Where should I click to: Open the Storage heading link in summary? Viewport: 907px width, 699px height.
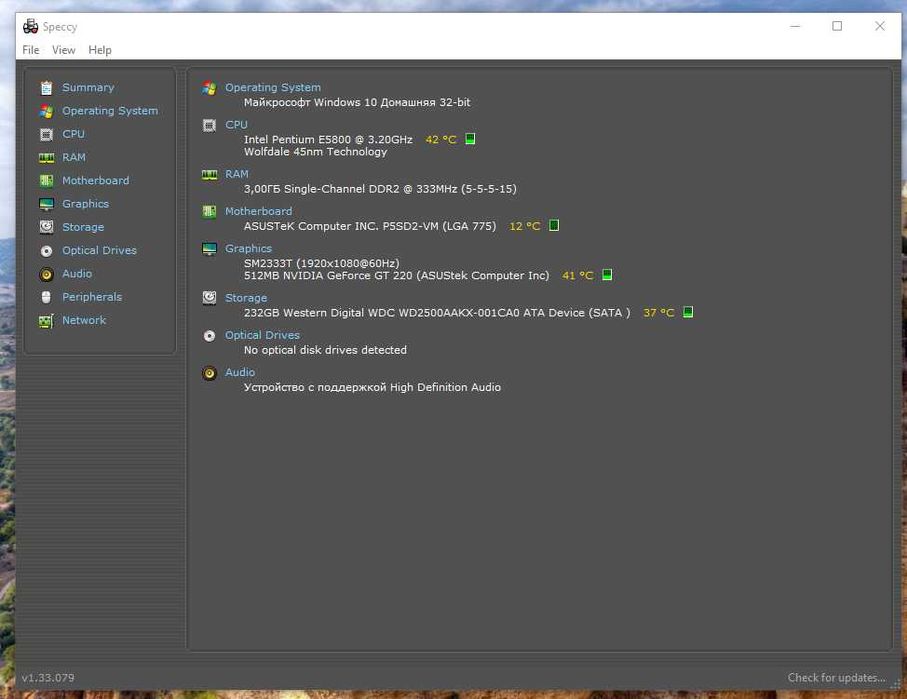point(246,297)
